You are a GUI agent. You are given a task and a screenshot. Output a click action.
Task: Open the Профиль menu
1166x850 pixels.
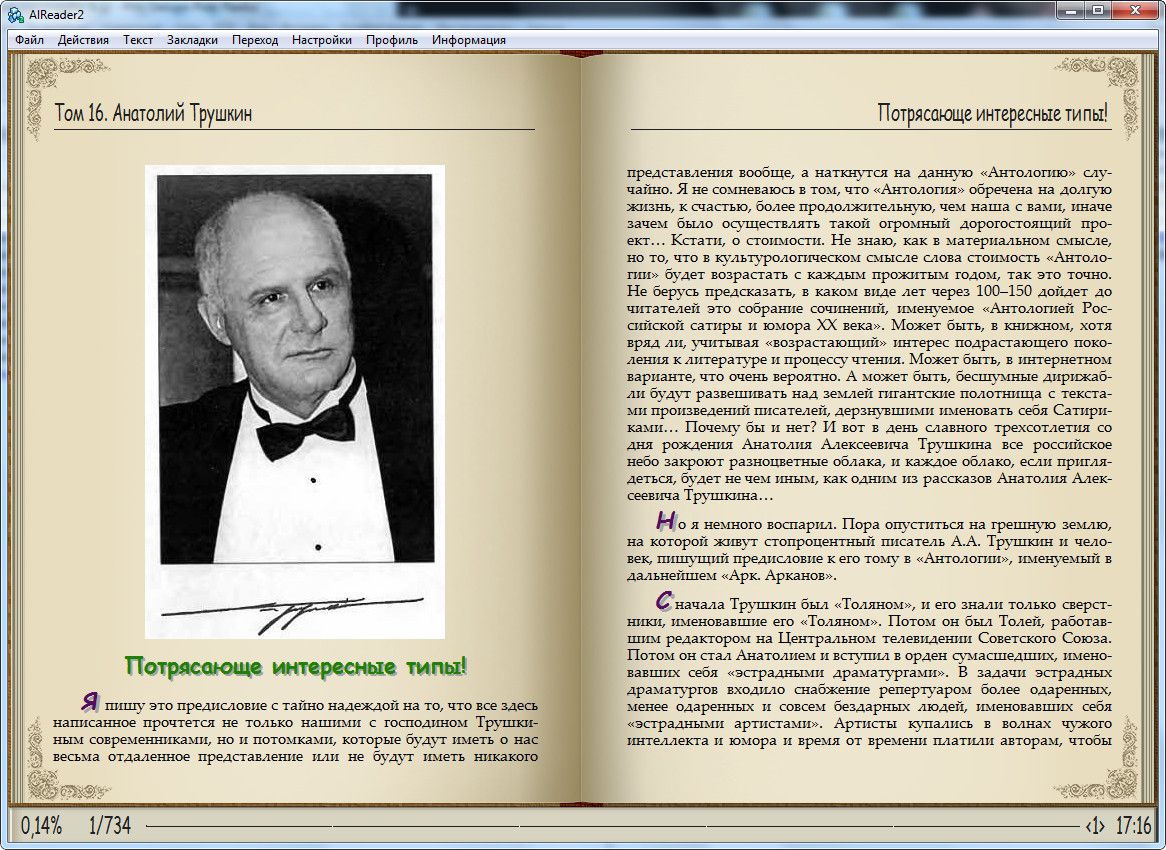(x=392, y=40)
